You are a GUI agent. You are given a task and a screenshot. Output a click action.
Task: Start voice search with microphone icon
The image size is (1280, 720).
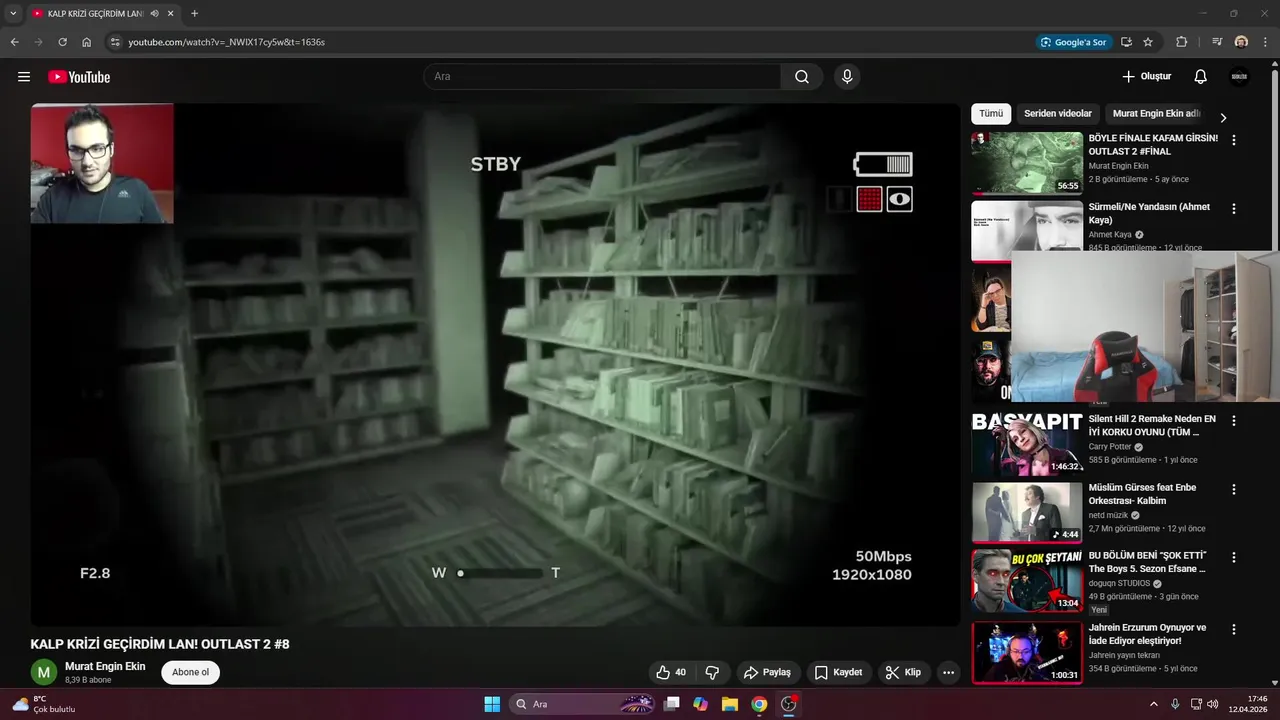click(847, 77)
